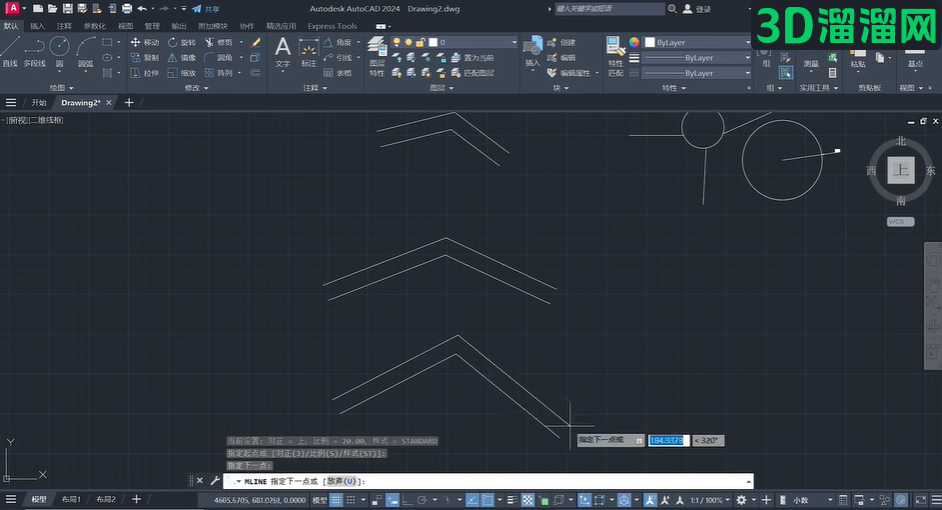Screen dimensions: 942x510
Task: Toggle polar tracking in status bar
Action: [x=422, y=500]
